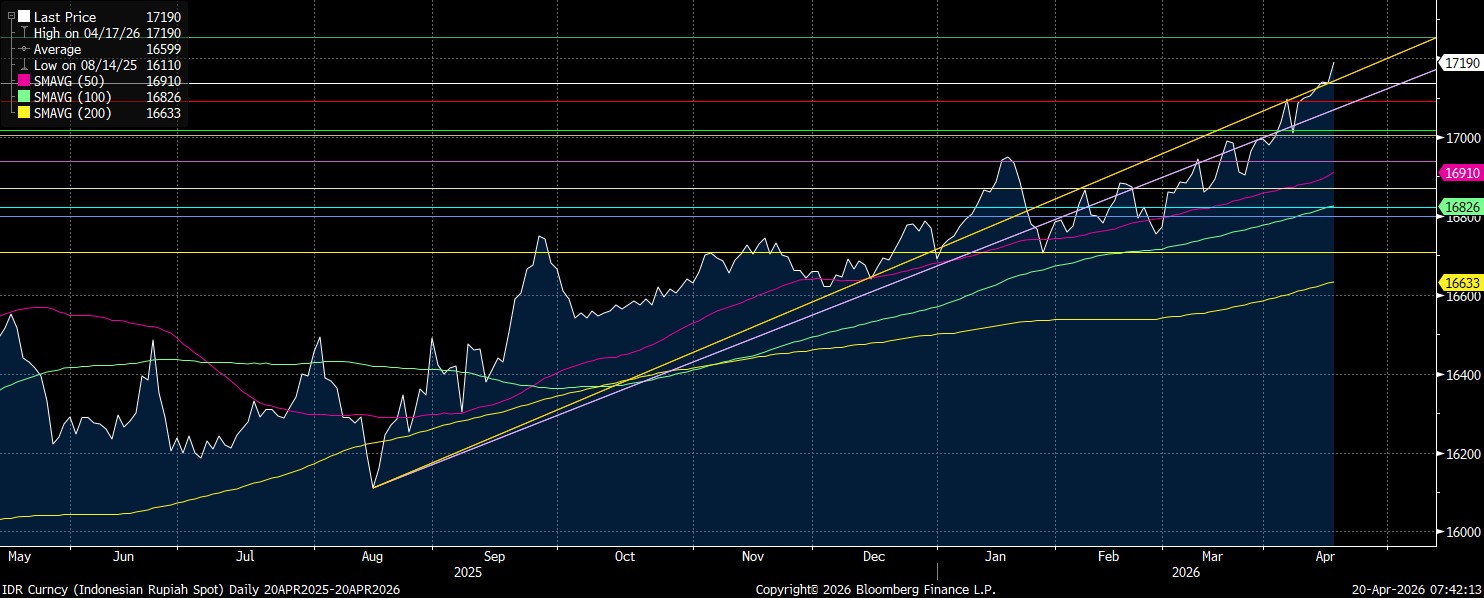Click the yellow 16633 axis price tag
Image resolution: width=1484 pixels, height=598 pixels.
click(x=1461, y=283)
